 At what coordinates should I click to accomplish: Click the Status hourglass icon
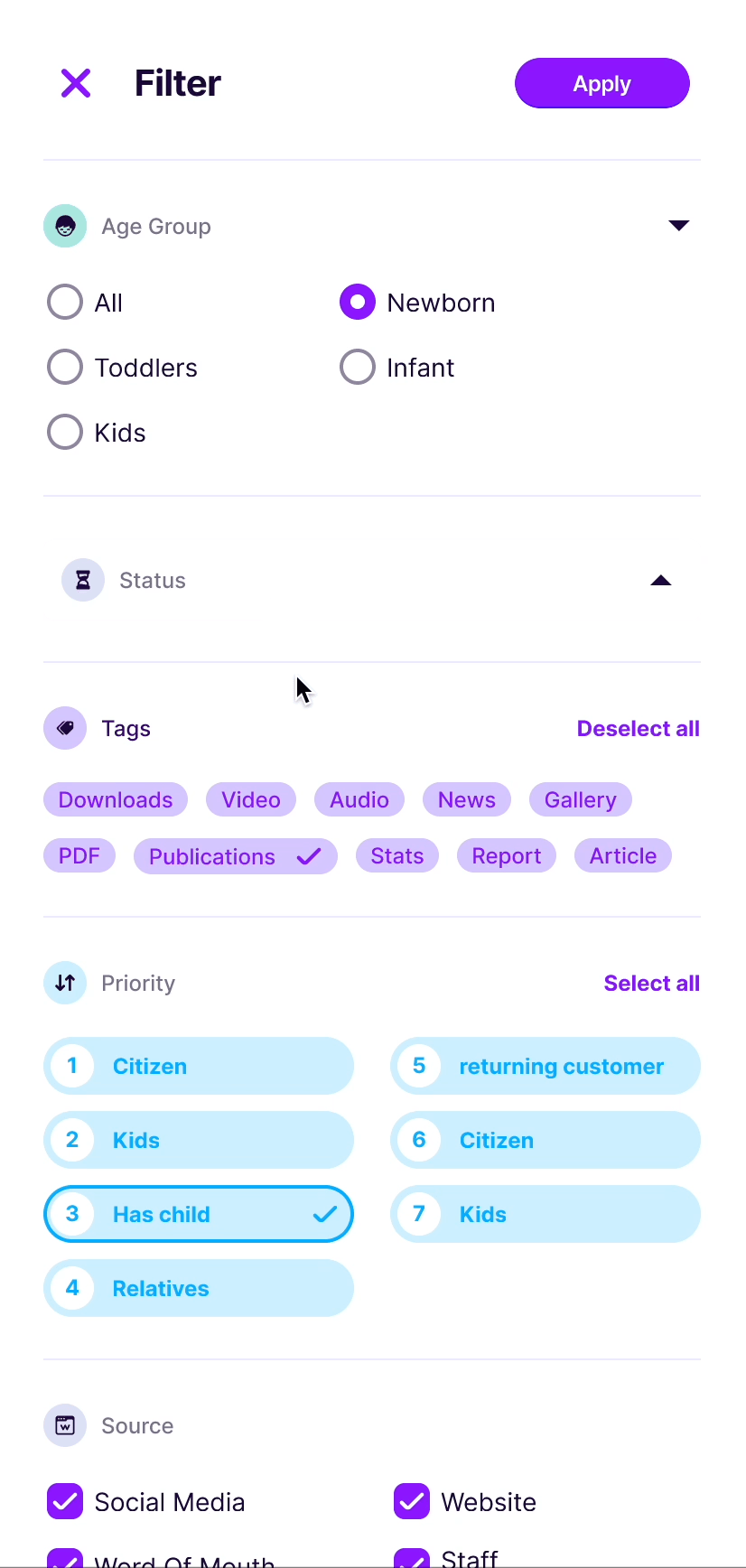(x=83, y=580)
